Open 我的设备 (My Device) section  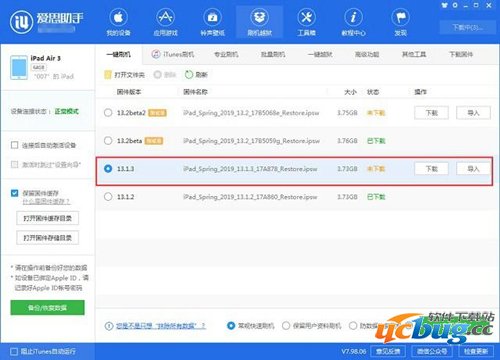(118, 22)
